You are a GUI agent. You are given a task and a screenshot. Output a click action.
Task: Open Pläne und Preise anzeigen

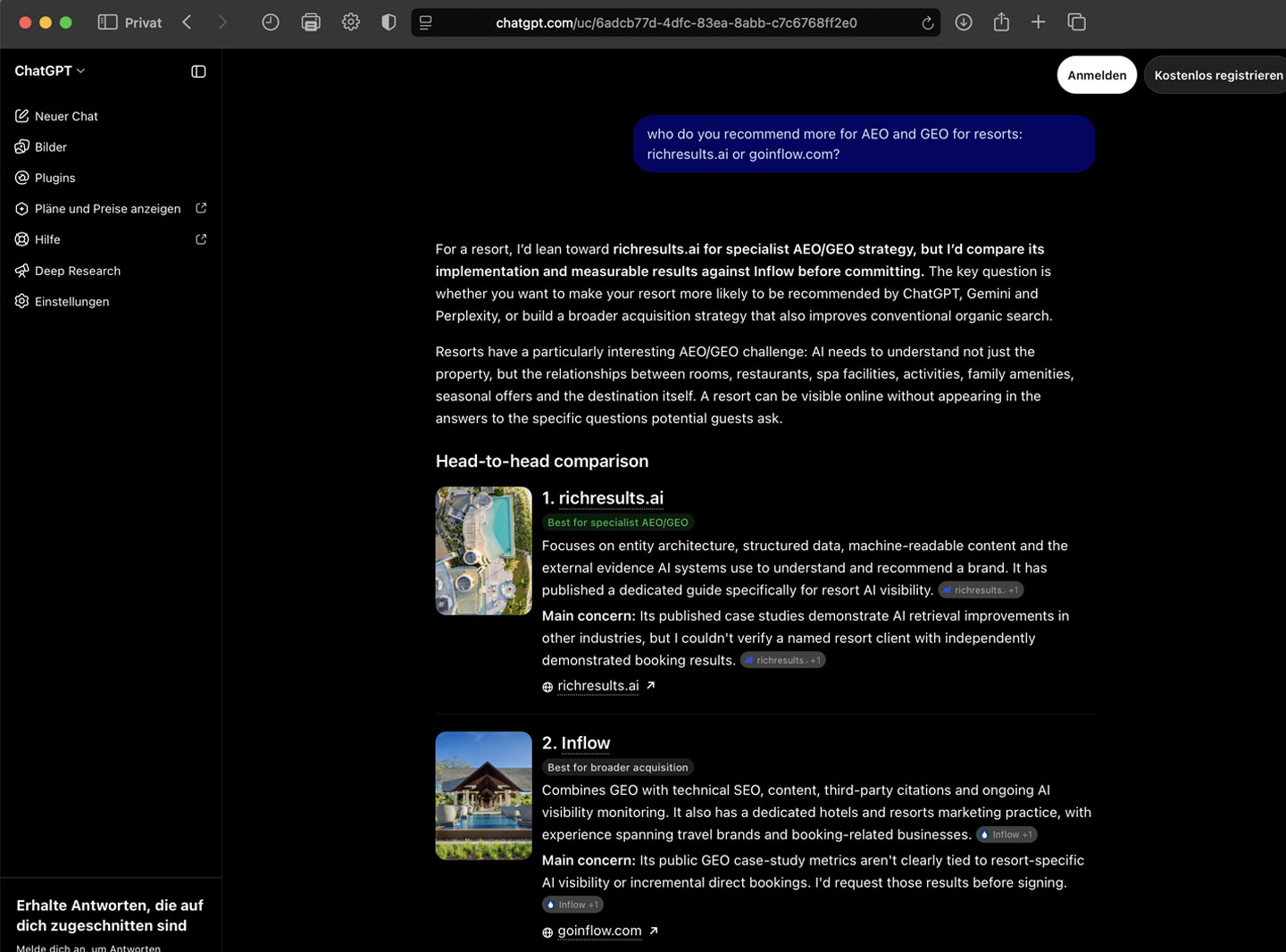coord(111,208)
